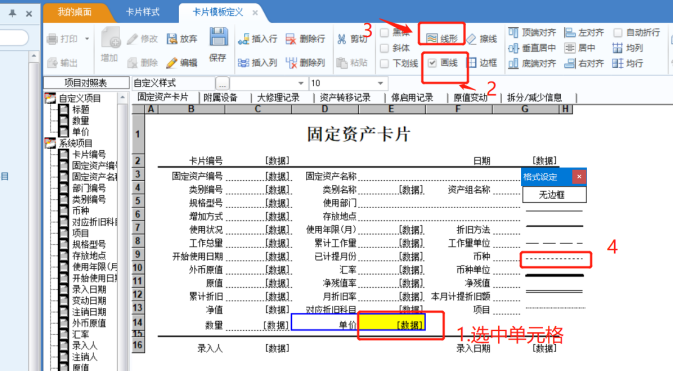The image size is (673, 372).
Task: Click the 保存 save disk icon
Action: point(218,37)
